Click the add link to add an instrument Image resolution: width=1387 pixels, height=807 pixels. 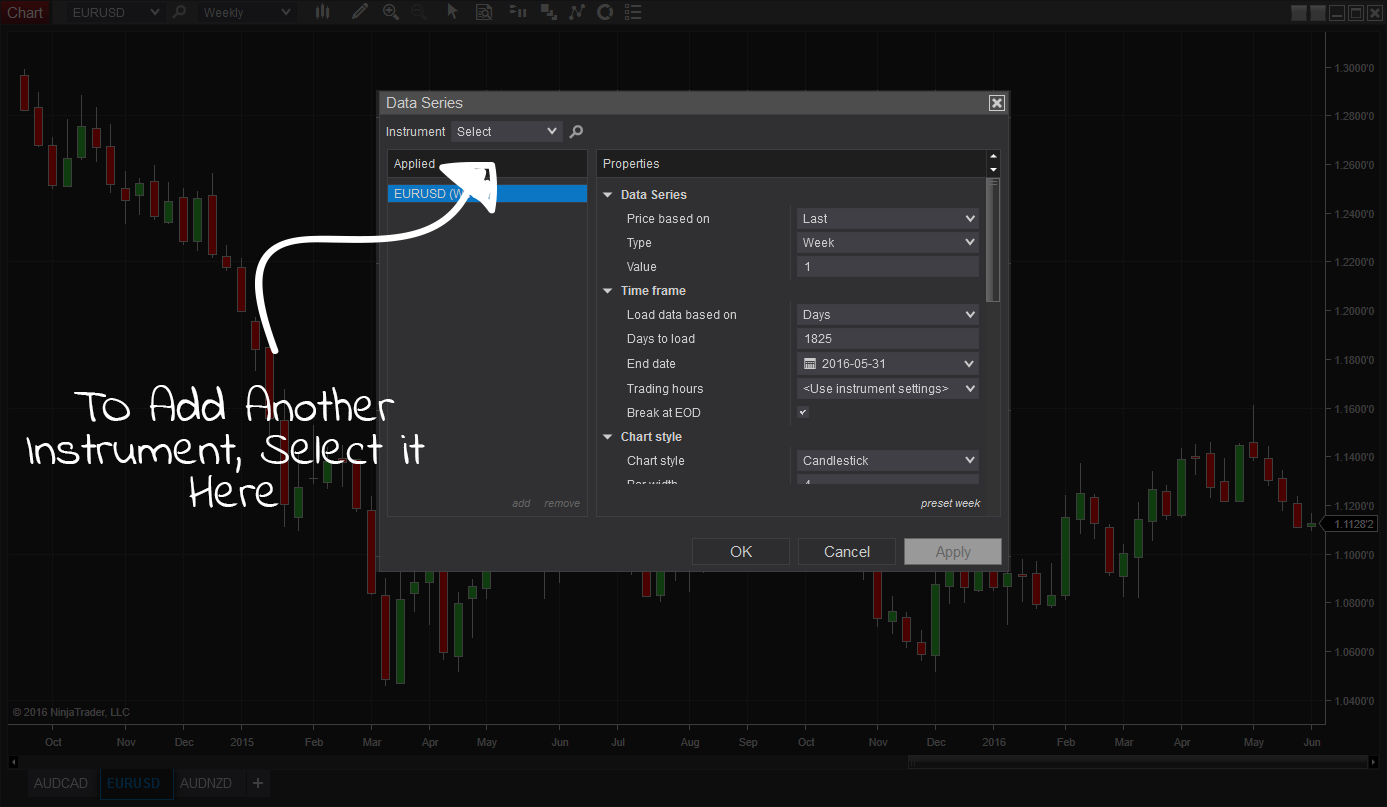point(521,503)
